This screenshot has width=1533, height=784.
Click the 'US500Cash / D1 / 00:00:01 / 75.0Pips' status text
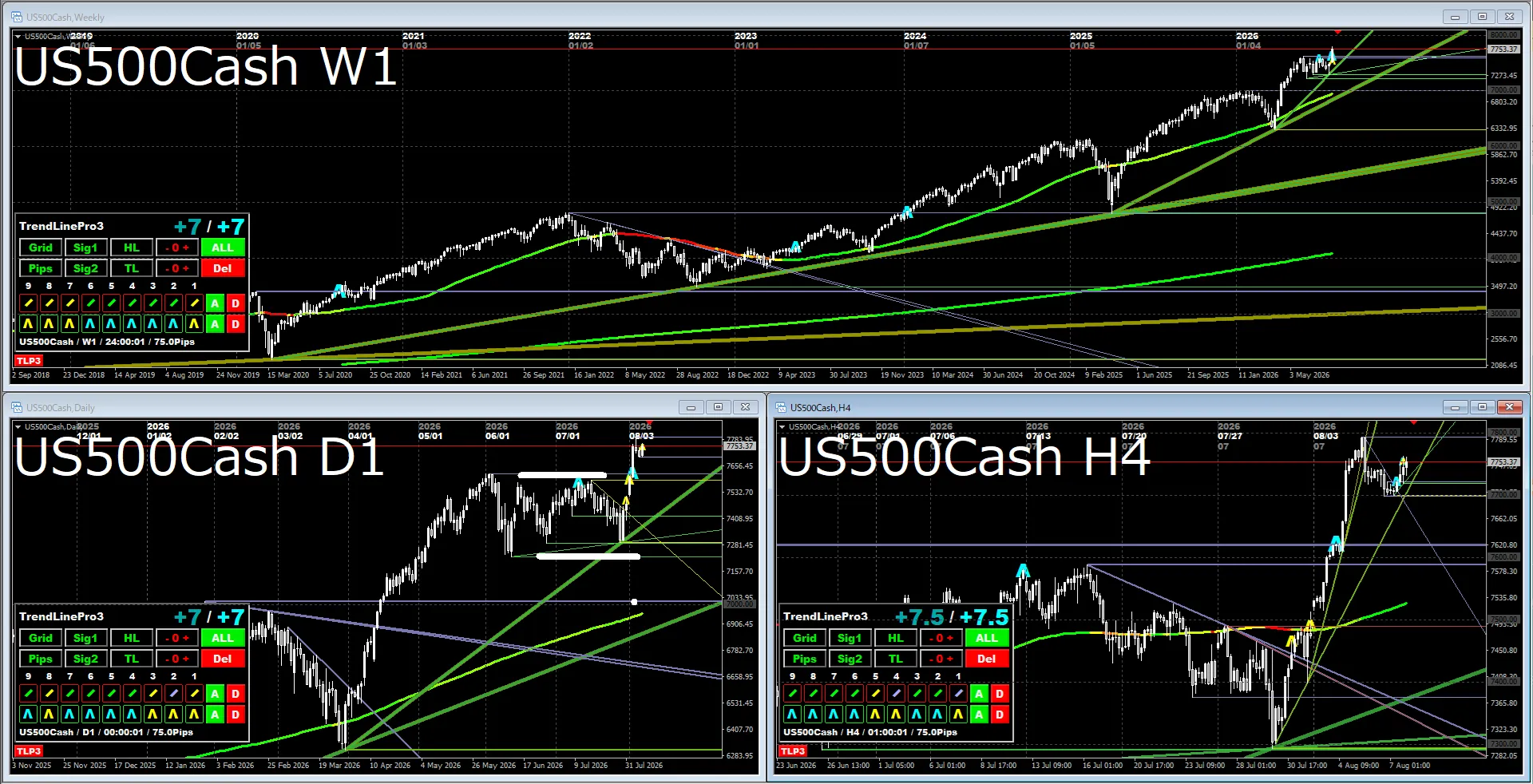coord(106,732)
